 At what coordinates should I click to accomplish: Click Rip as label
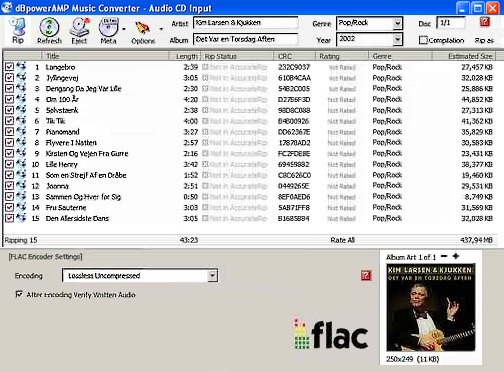(x=484, y=40)
